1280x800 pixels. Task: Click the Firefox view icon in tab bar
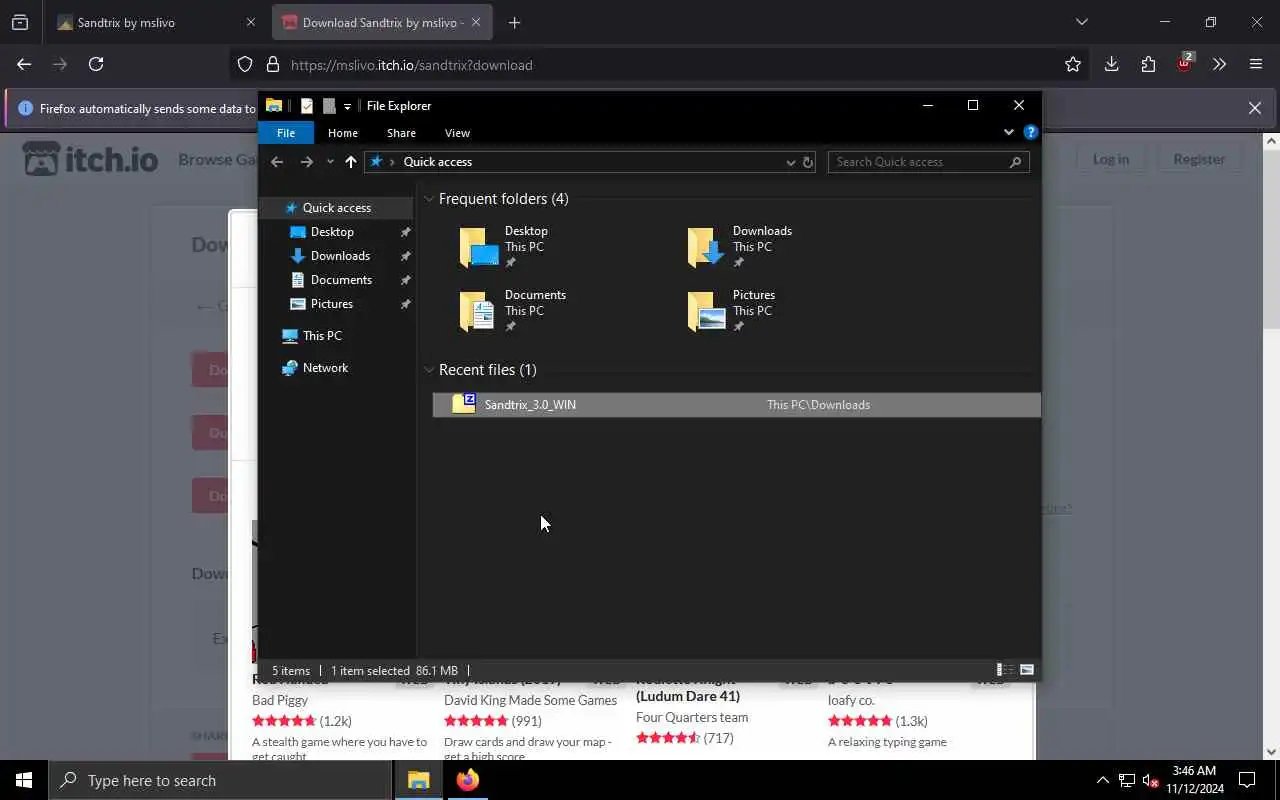click(x=20, y=22)
